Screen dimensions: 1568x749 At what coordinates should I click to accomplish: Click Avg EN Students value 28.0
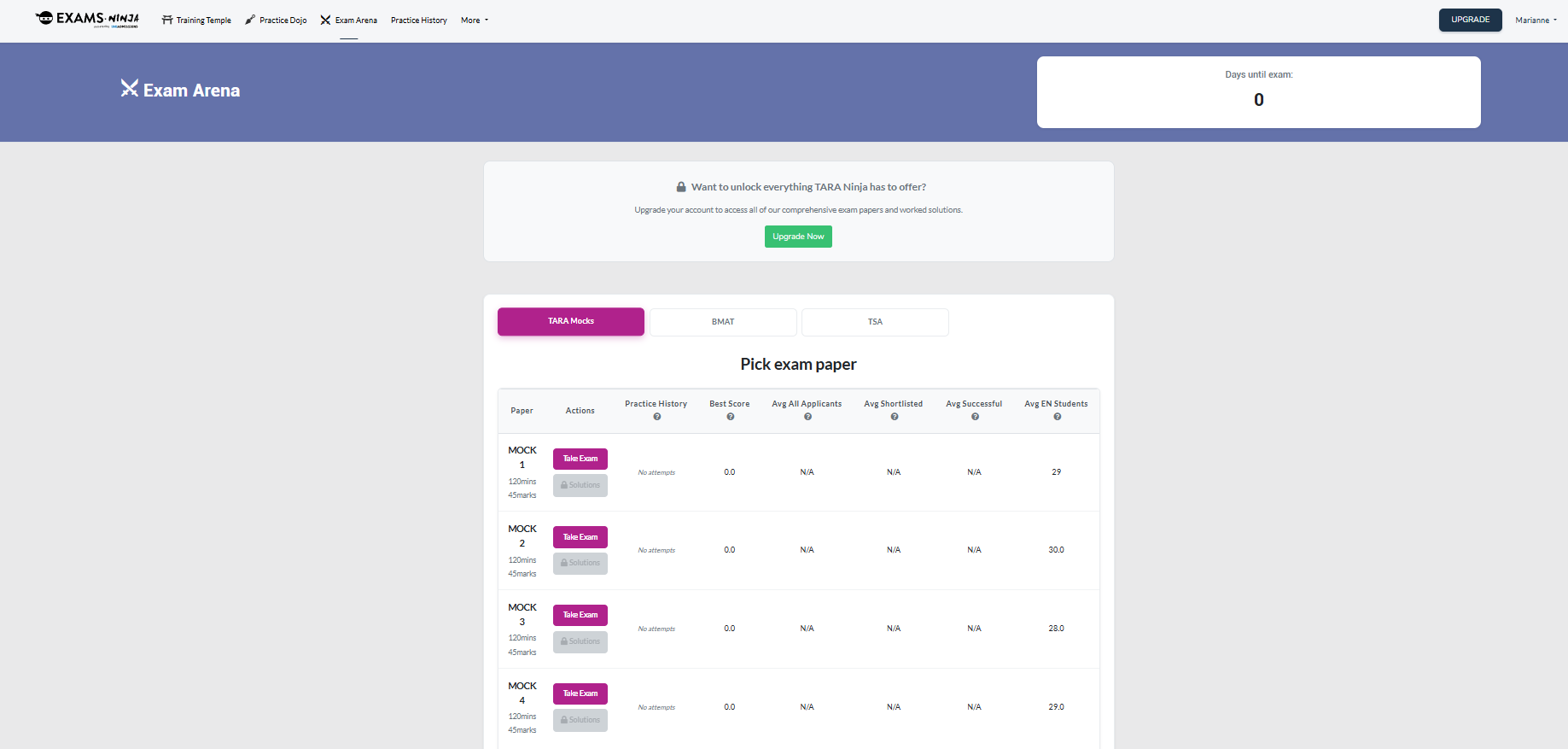[1056, 629]
